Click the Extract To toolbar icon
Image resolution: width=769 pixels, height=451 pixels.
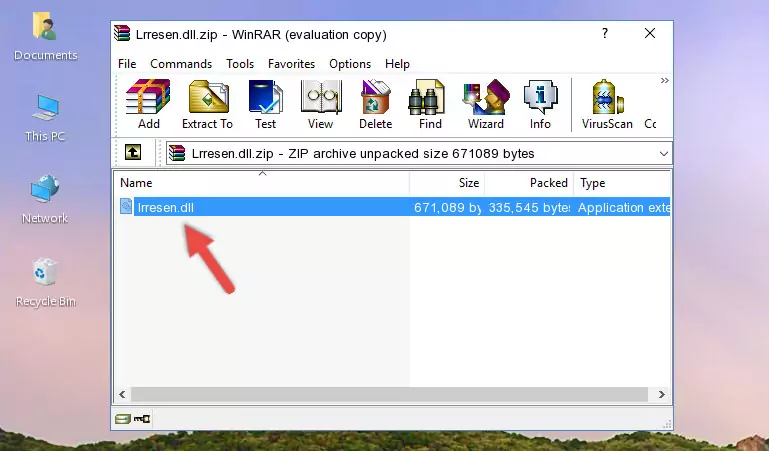coord(207,105)
